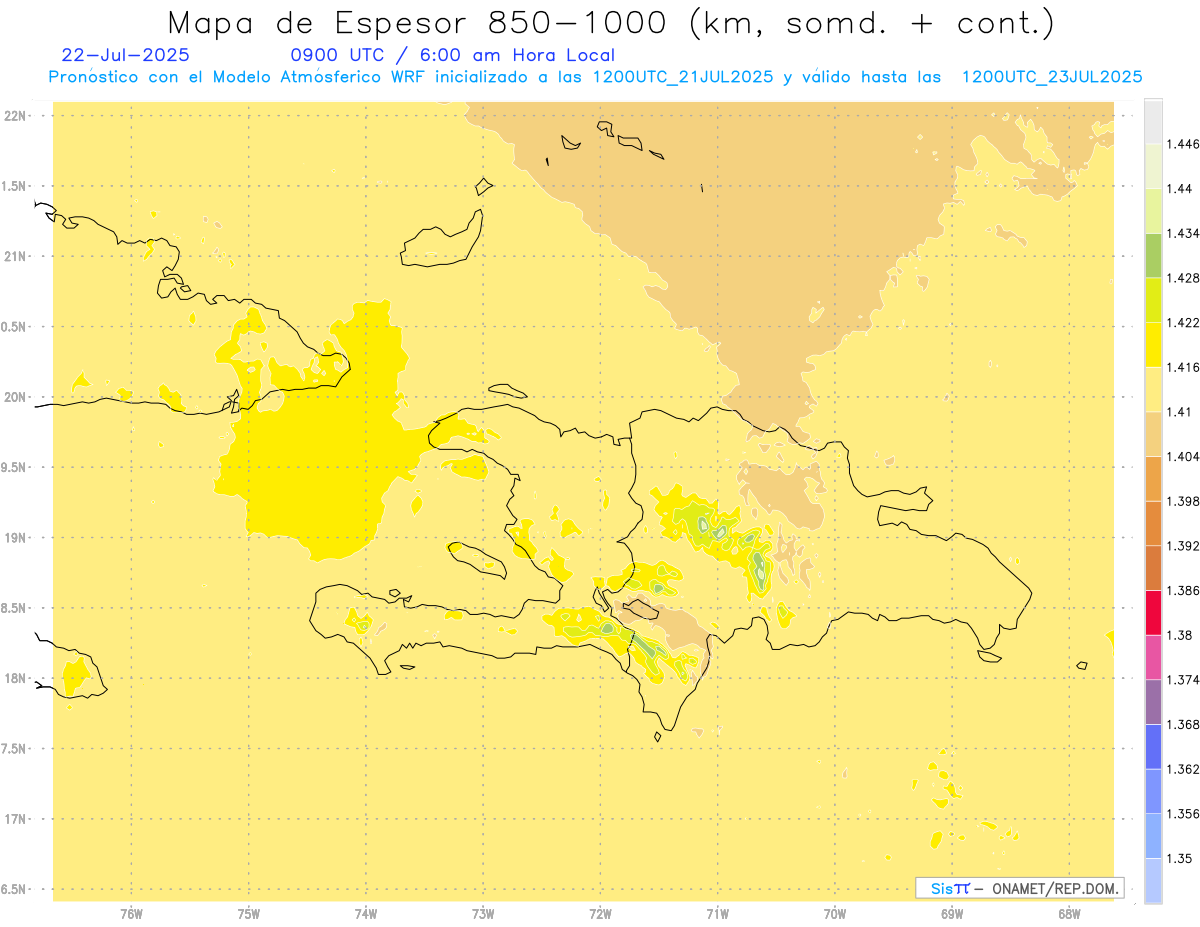Click the legend value "1.398"
1200x927 pixels.
(x=1182, y=501)
